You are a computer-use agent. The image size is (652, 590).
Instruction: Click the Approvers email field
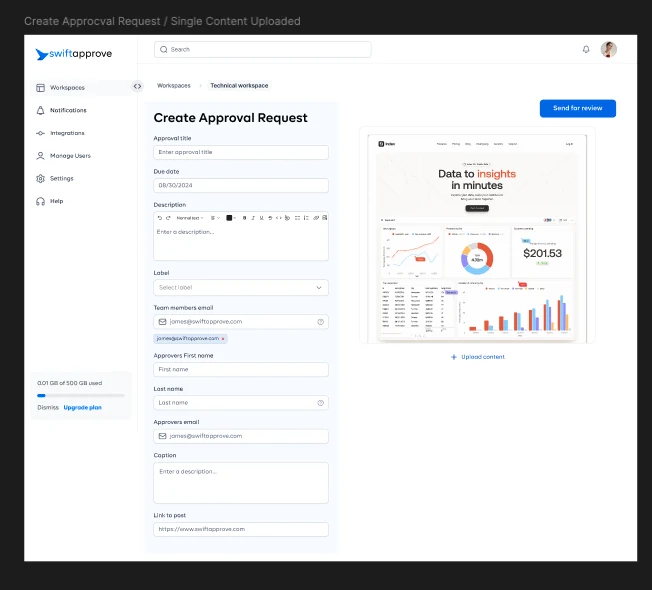click(241, 436)
